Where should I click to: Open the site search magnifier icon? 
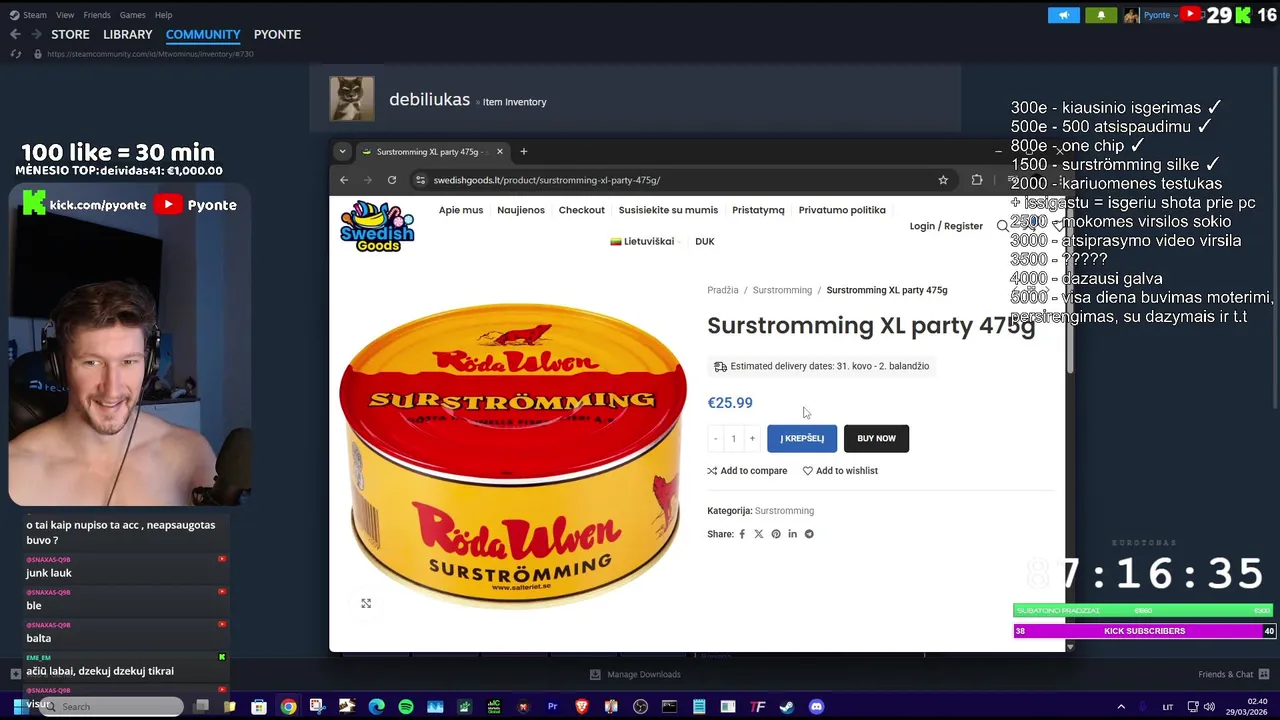1002,226
